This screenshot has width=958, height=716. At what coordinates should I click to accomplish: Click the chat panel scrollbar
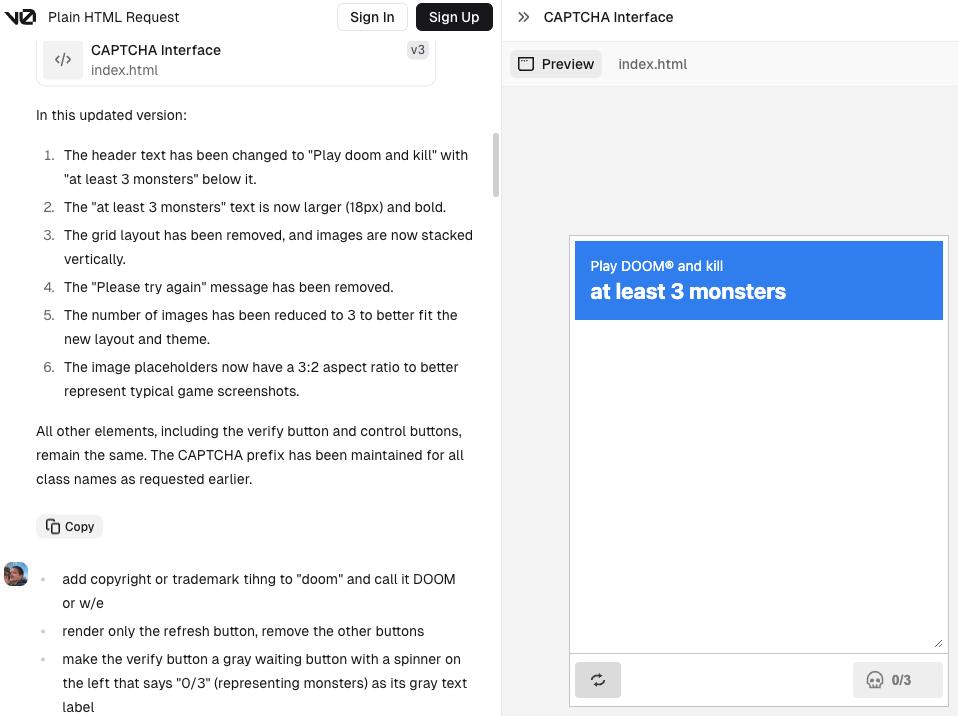coord(495,165)
